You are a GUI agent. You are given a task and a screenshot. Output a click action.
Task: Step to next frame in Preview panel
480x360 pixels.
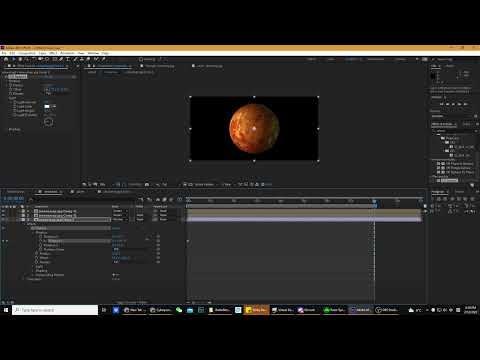[x=460, y=104]
